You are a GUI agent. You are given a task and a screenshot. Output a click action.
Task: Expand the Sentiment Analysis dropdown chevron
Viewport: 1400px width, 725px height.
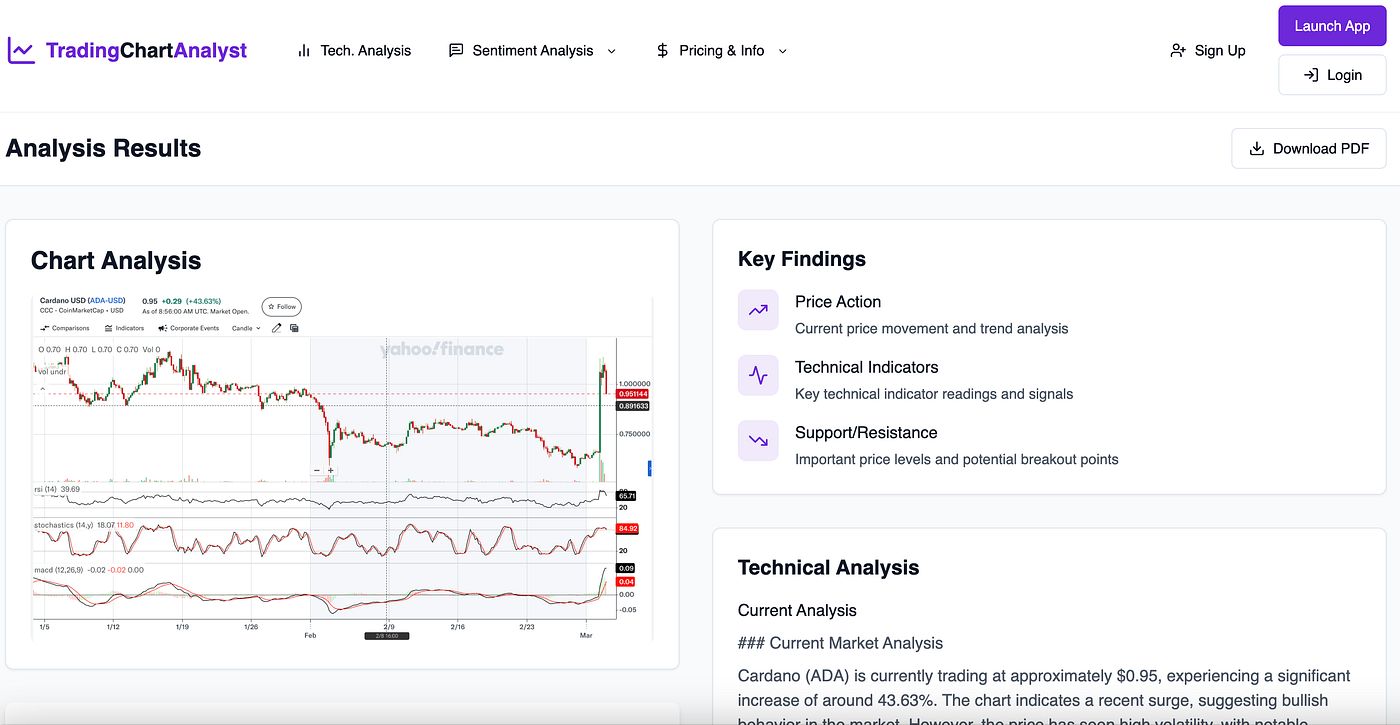coord(612,51)
